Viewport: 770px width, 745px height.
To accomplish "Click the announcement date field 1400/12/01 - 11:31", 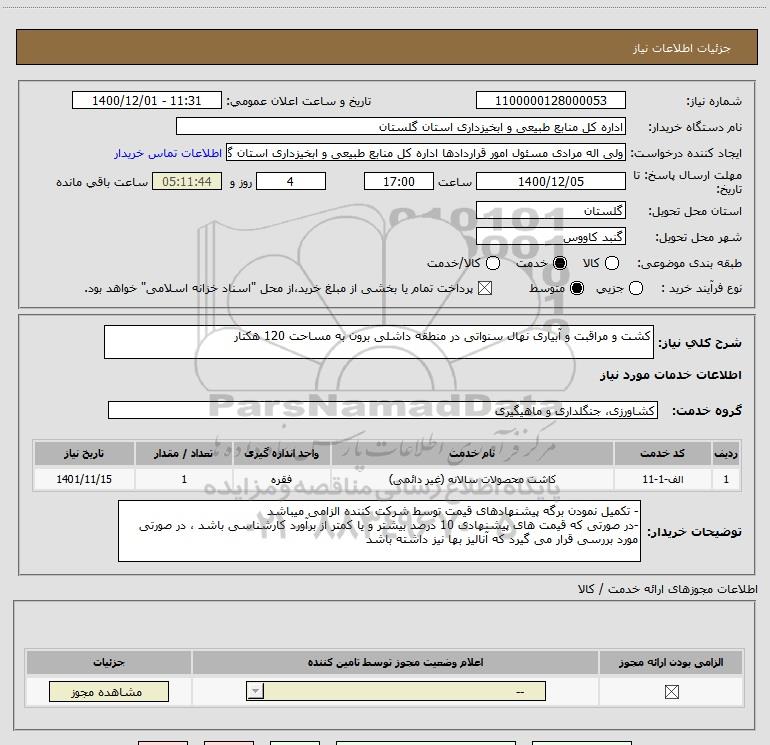I will tap(147, 101).
